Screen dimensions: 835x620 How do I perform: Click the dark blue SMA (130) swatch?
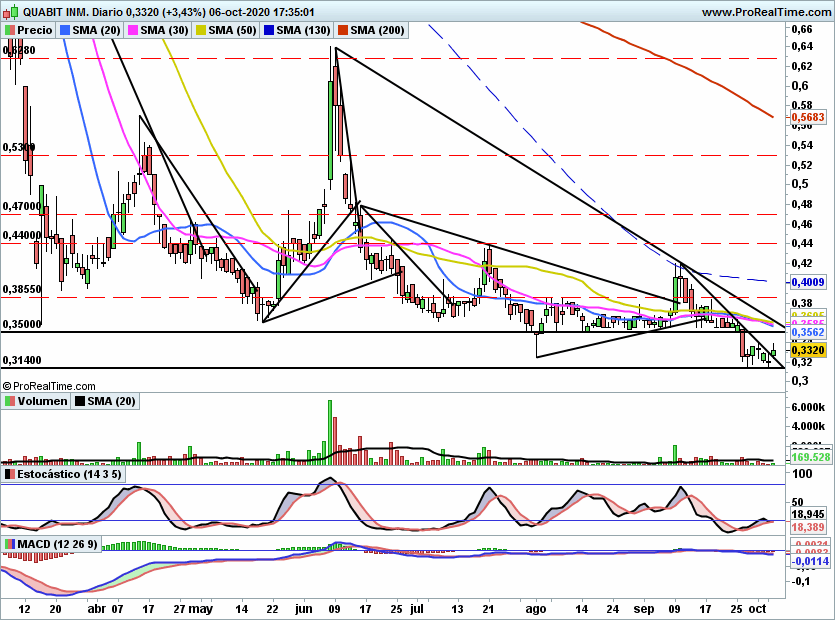[269, 30]
